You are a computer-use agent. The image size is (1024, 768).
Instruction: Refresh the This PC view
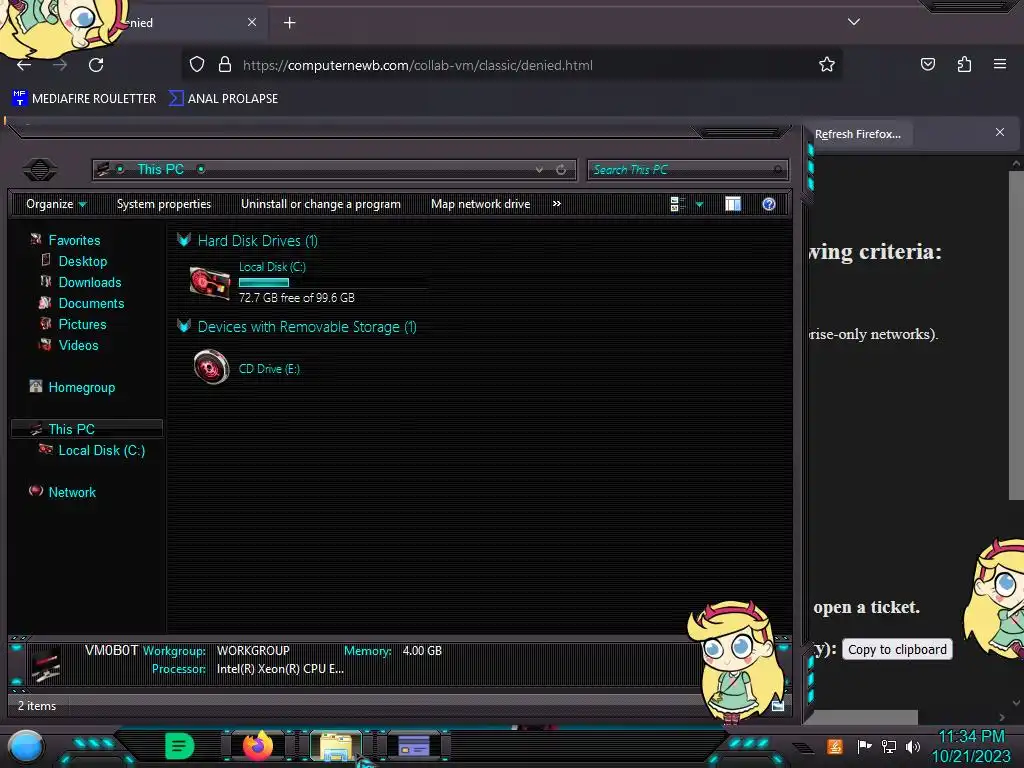[x=561, y=170]
